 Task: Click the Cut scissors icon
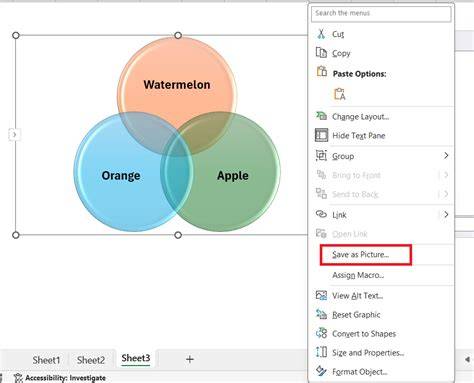click(x=321, y=34)
